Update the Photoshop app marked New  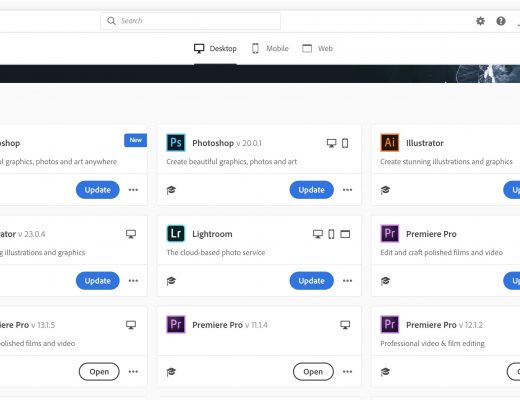(98, 190)
